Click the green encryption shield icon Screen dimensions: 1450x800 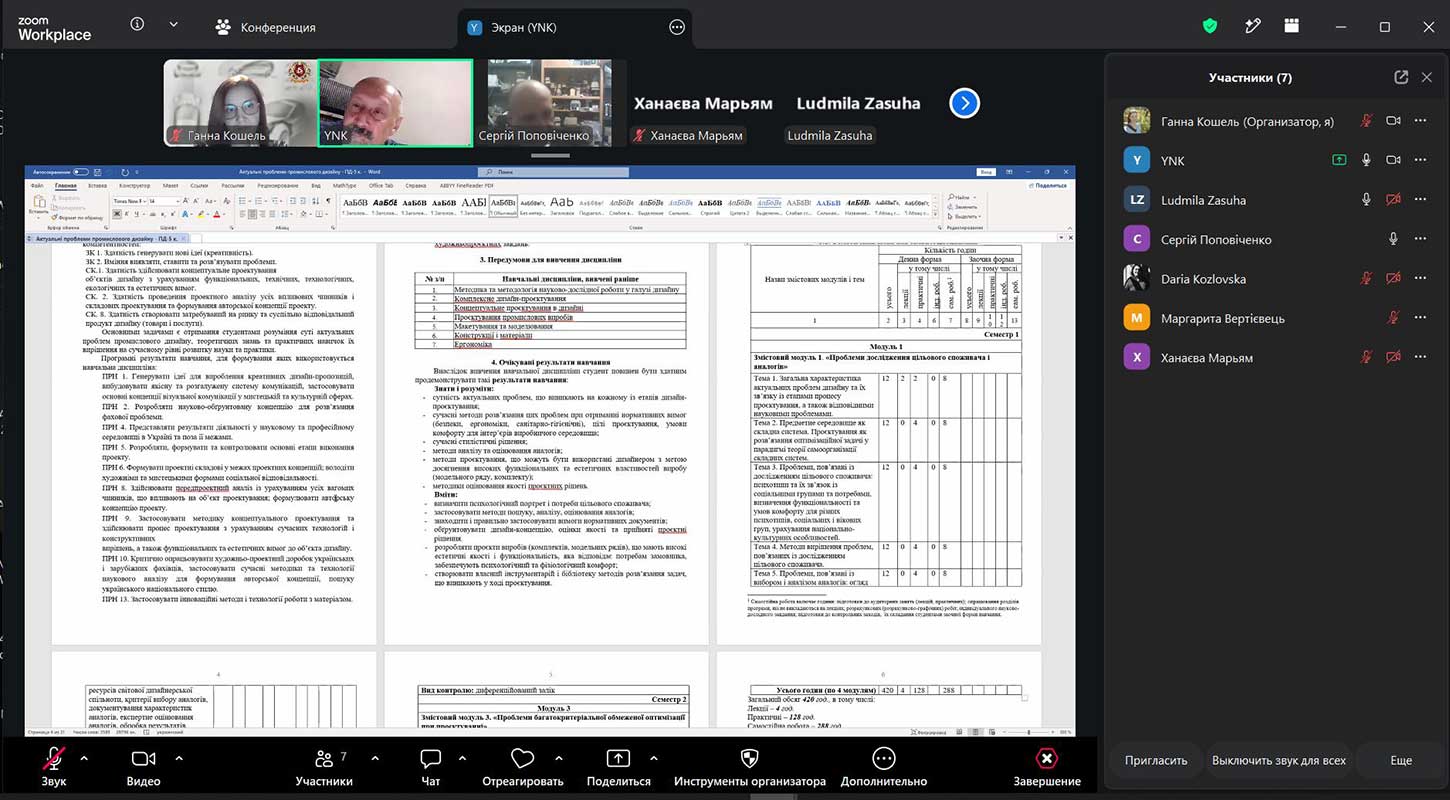pos(1210,26)
